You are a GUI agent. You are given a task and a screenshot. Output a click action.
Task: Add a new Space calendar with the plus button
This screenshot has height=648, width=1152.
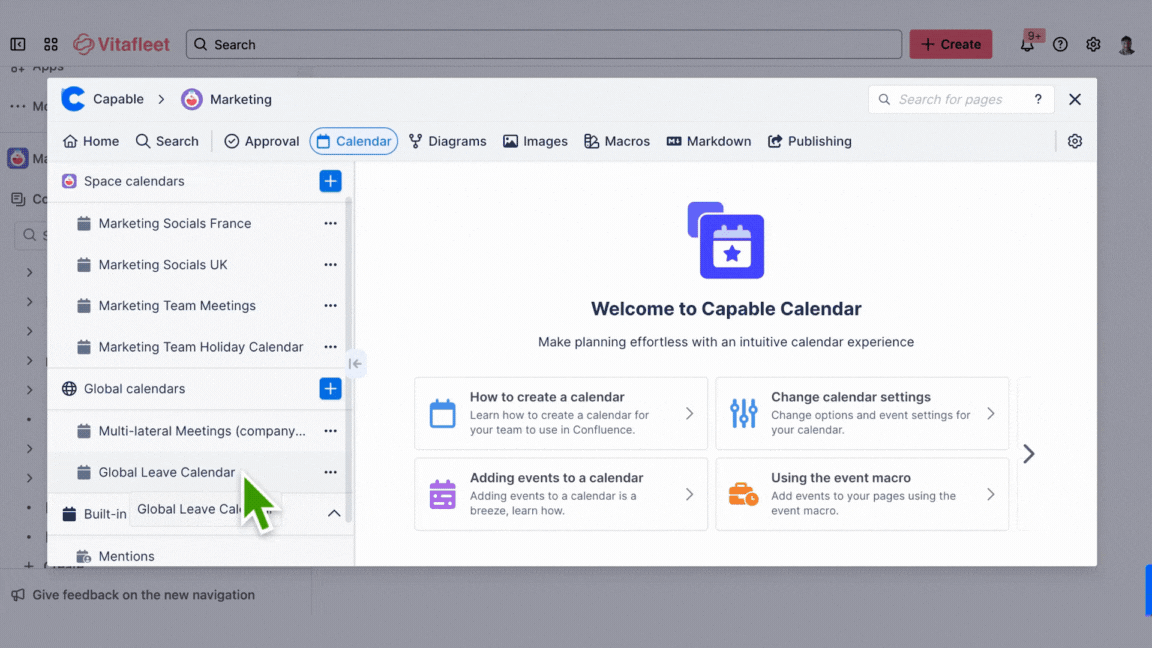point(330,181)
